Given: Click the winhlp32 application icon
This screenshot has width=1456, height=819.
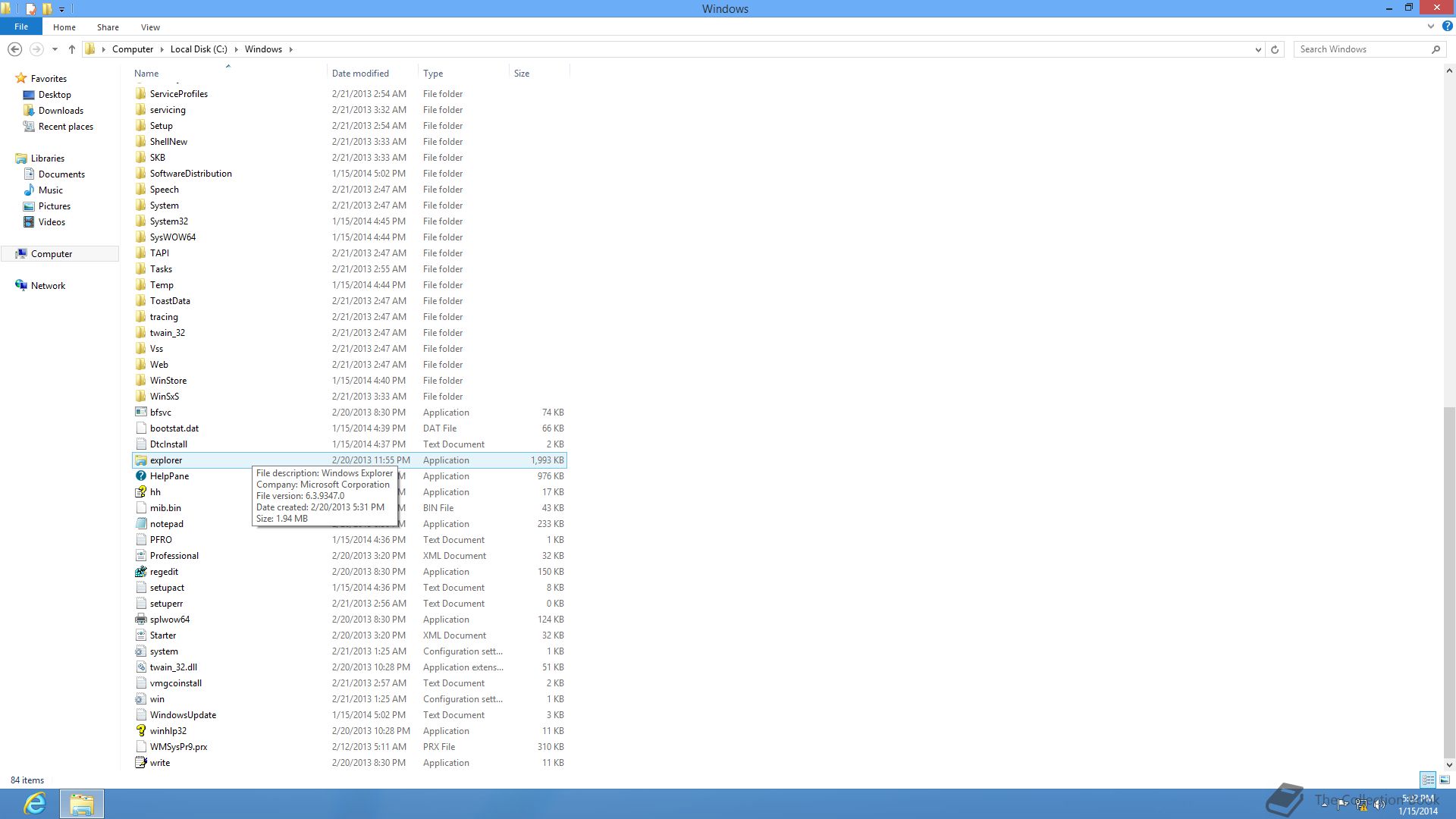Looking at the screenshot, I should (x=141, y=731).
